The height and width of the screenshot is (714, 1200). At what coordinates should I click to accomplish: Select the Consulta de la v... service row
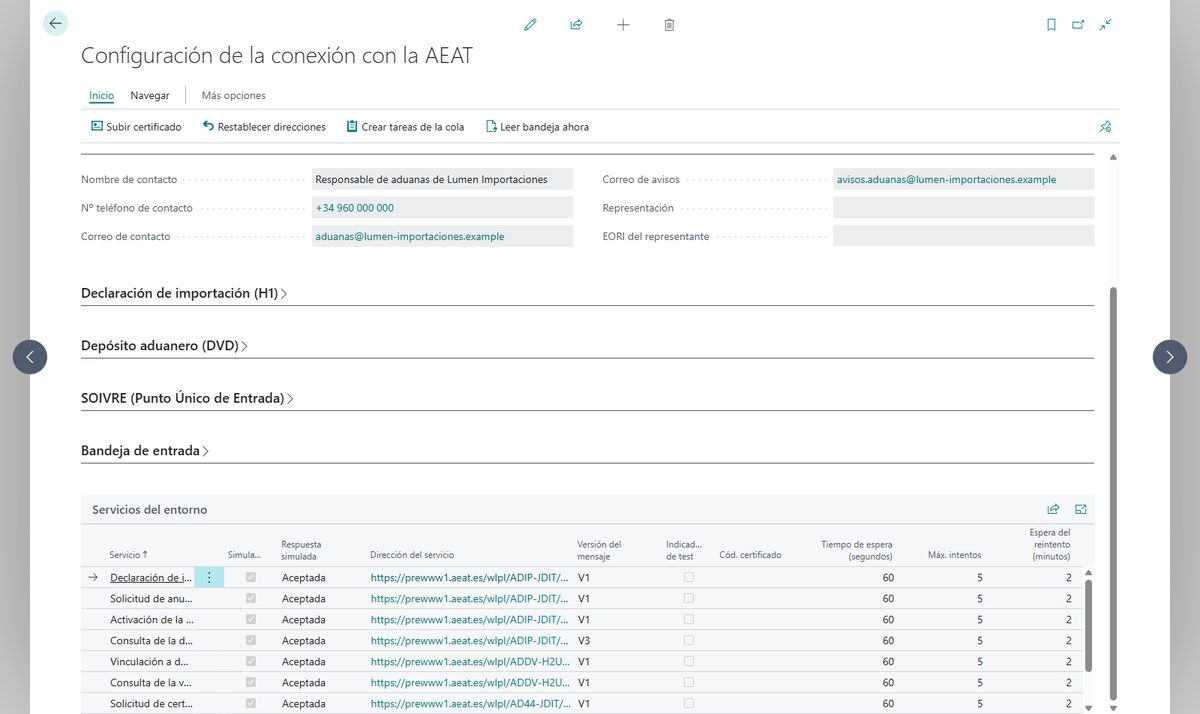pos(580,682)
